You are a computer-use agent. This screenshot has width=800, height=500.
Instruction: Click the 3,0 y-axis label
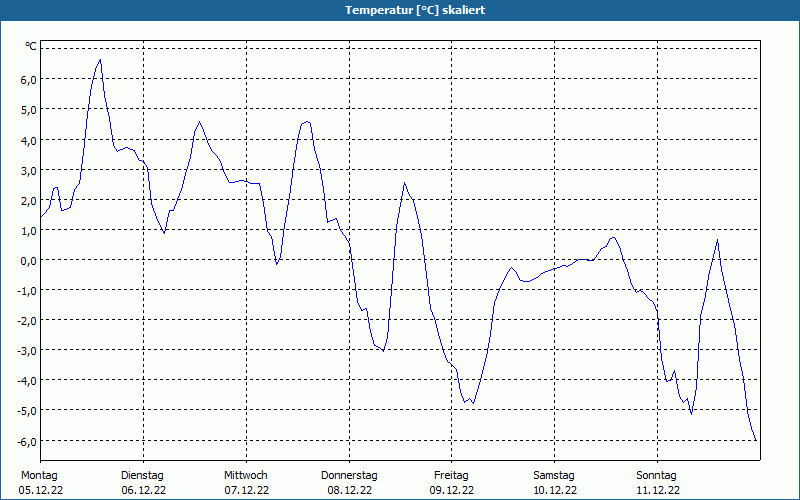click(x=29, y=170)
